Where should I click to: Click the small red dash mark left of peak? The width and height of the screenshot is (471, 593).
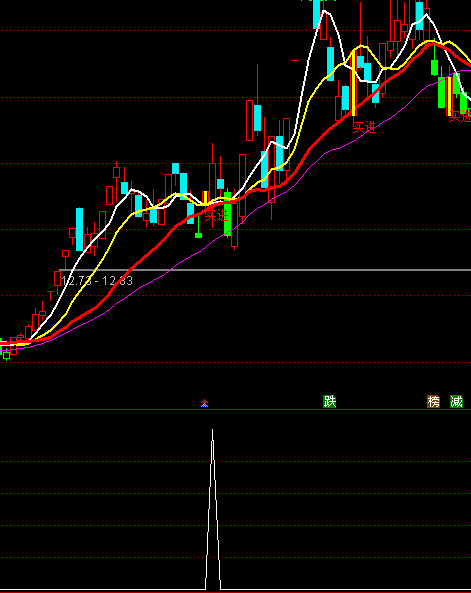point(295,60)
